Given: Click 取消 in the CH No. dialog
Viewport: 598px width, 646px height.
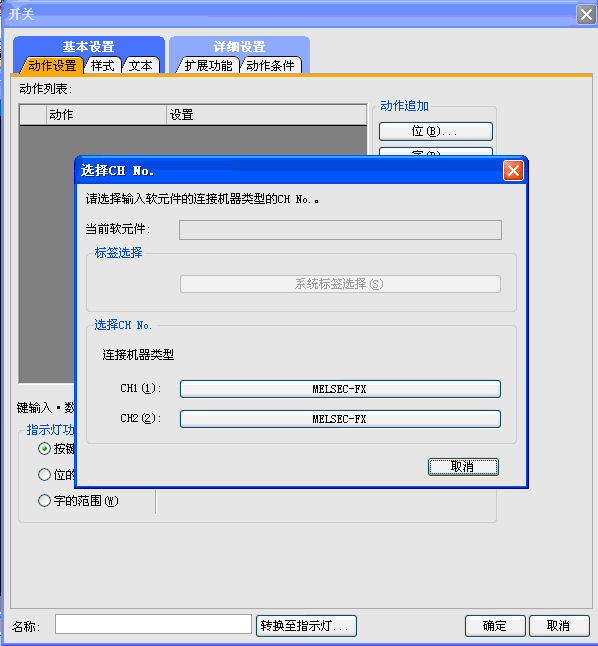Looking at the screenshot, I should (463, 467).
